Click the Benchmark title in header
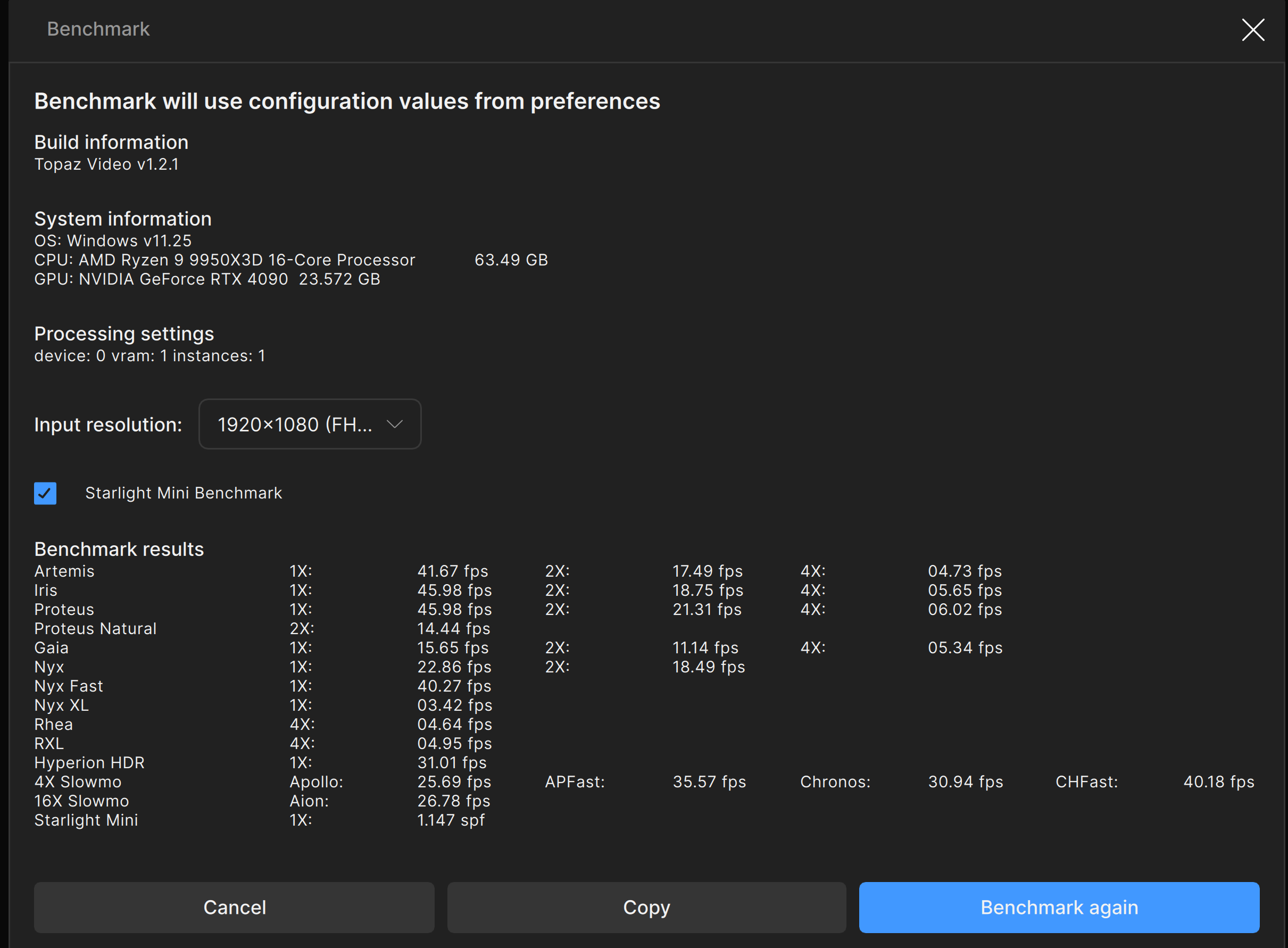1288x948 pixels. click(x=98, y=29)
